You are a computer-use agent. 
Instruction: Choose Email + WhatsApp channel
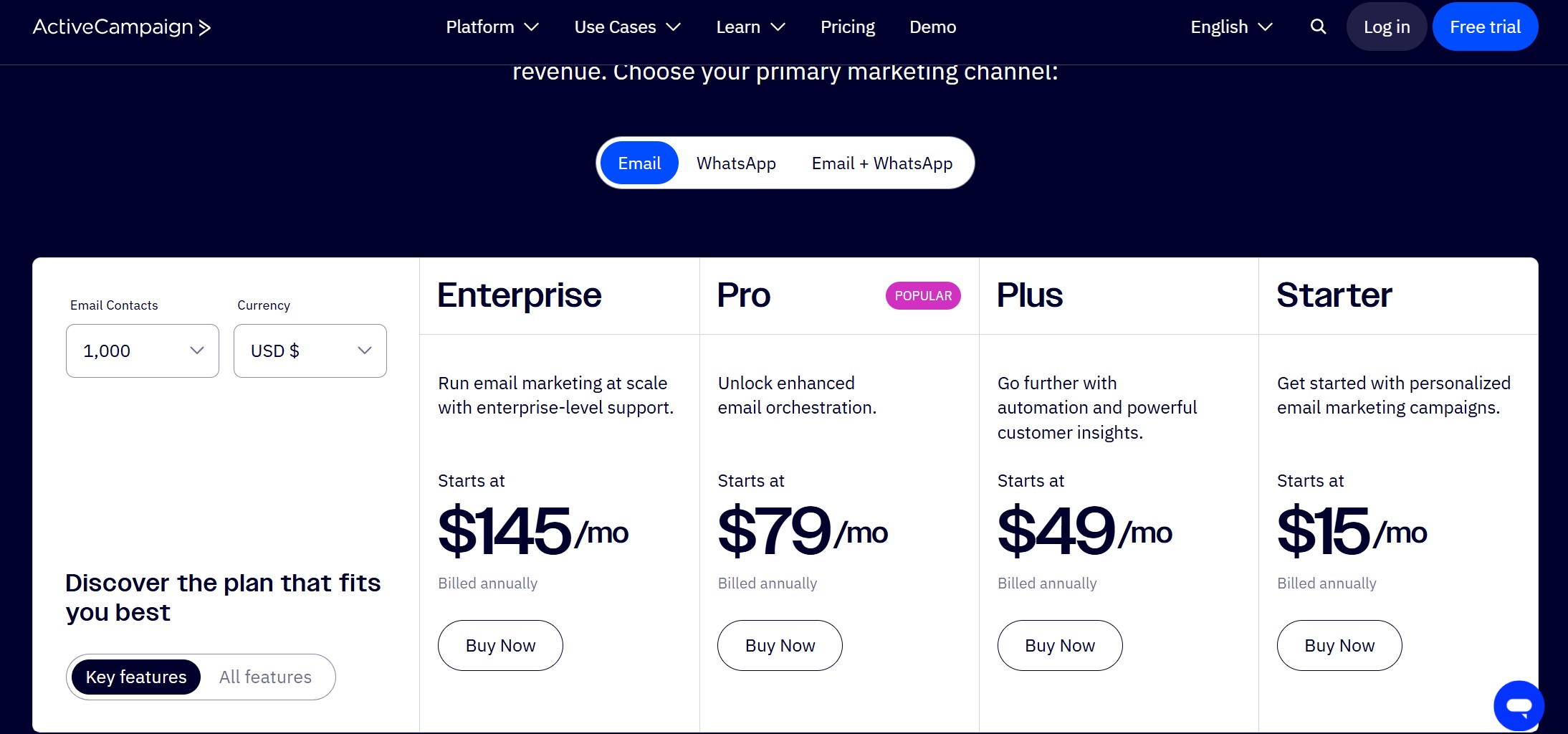[881, 163]
